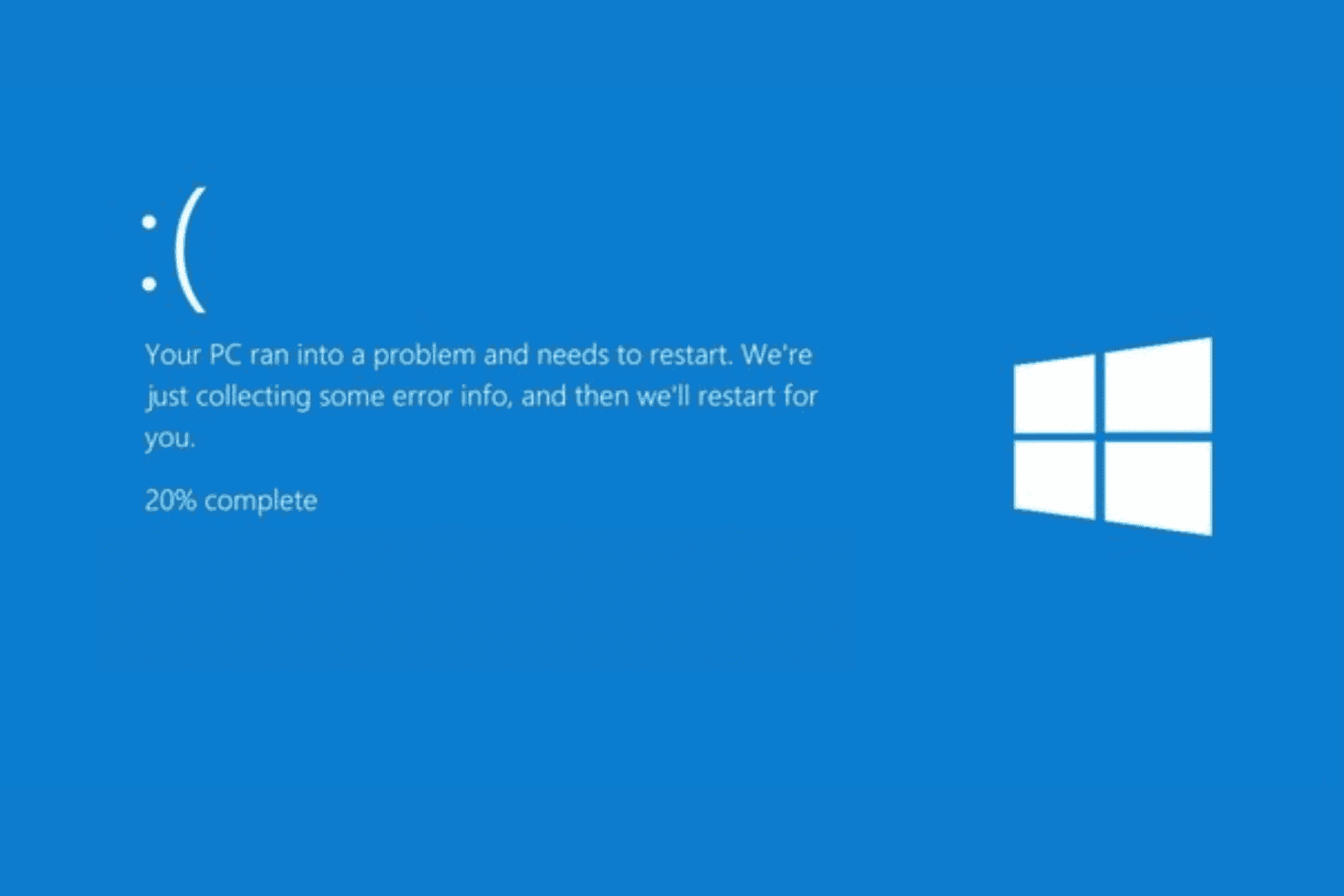Click the word 'complete'
Image resolution: width=1344 pixels, height=896 pixels.
[x=261, y=501]
